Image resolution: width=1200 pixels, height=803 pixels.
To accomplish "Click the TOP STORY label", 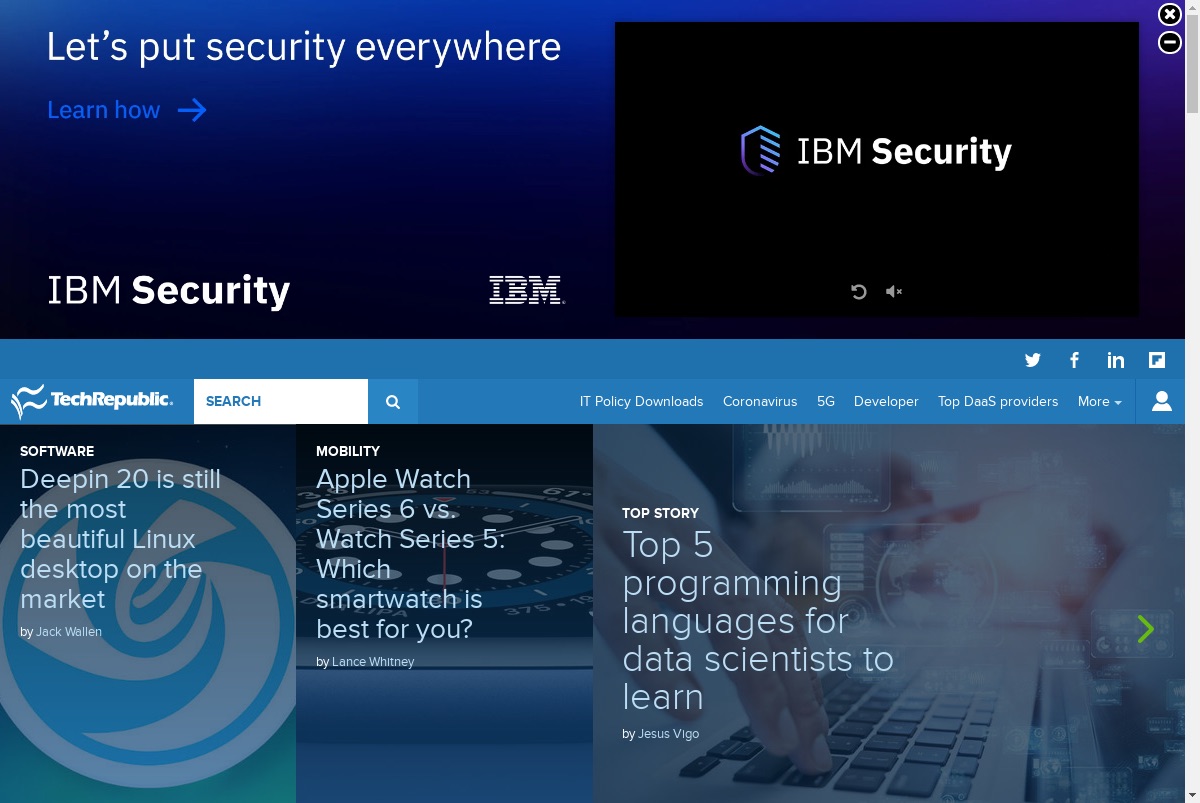I will click(660, 513).
